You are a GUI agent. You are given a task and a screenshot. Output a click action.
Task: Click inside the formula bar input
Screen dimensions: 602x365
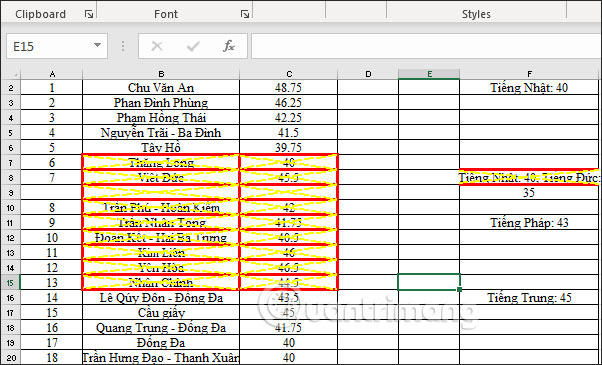(426, 46)
